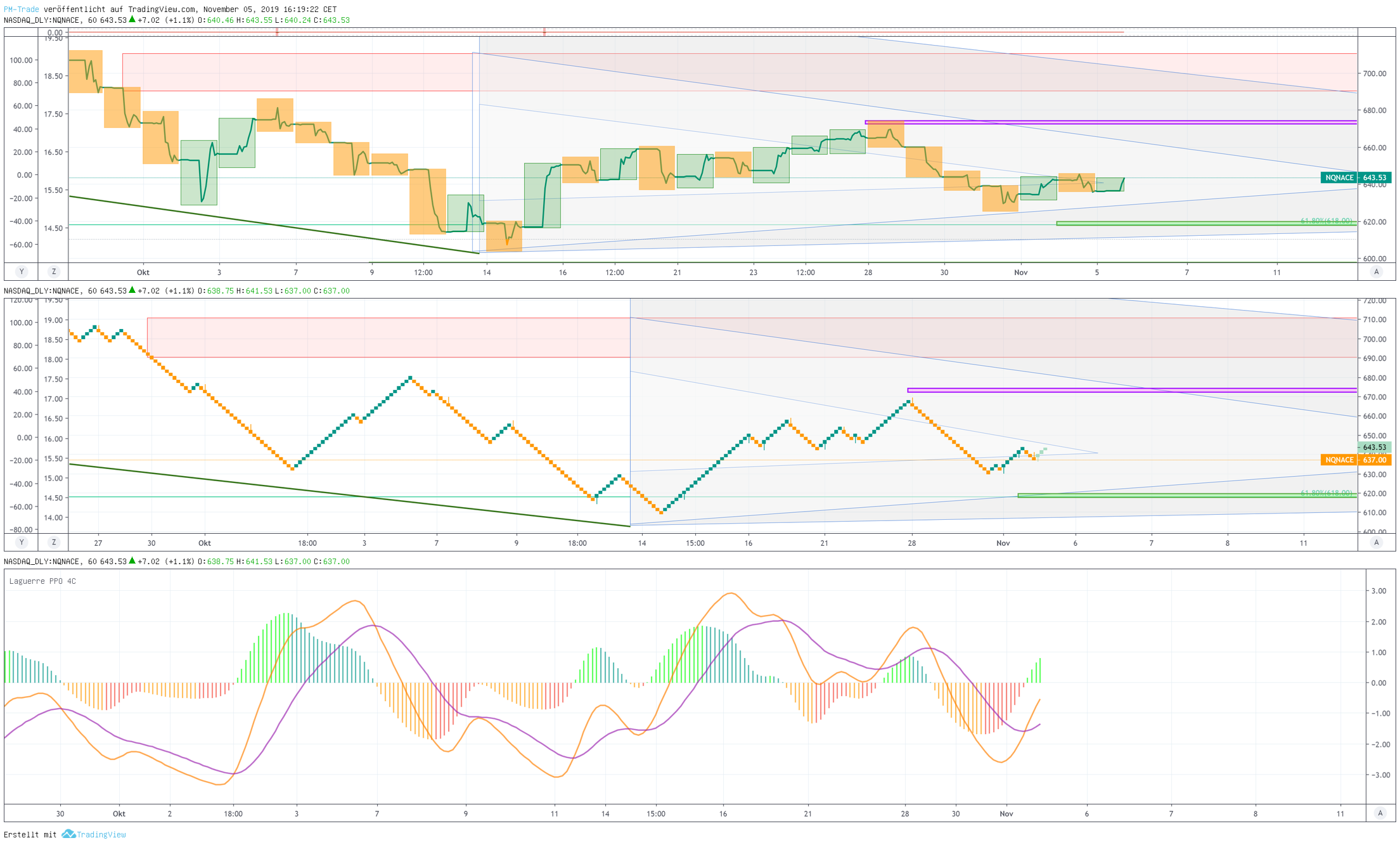Click the O:640.46 open value in top header
Viewport: 1400px width, 845px height.
215,20
